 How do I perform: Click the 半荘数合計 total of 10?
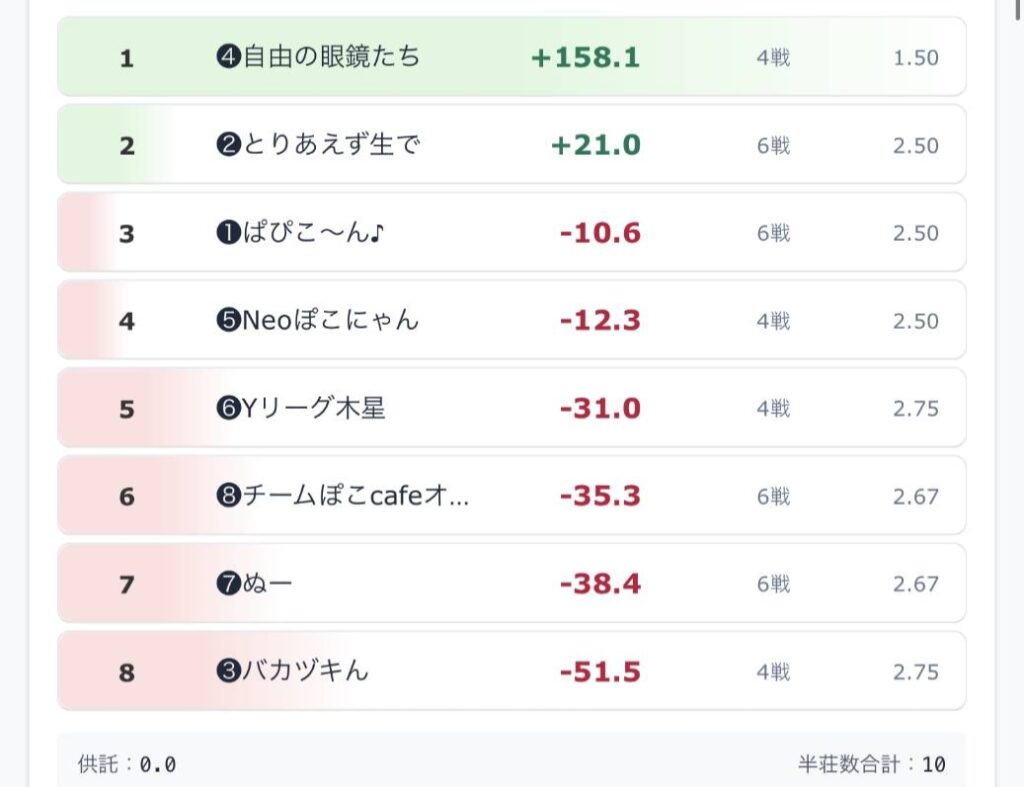click(x=933, y=765)
